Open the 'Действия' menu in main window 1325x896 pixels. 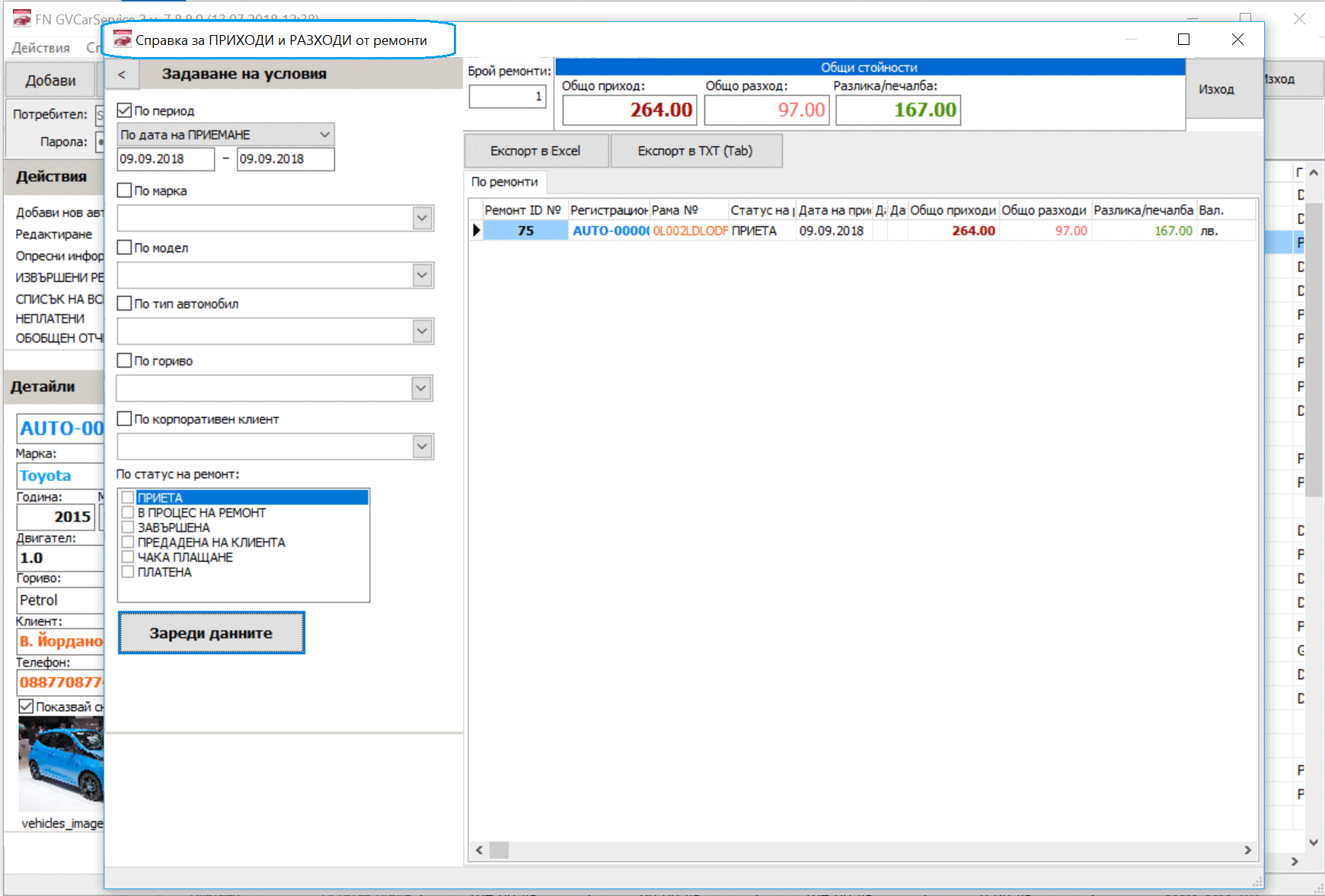click(41, 48)
